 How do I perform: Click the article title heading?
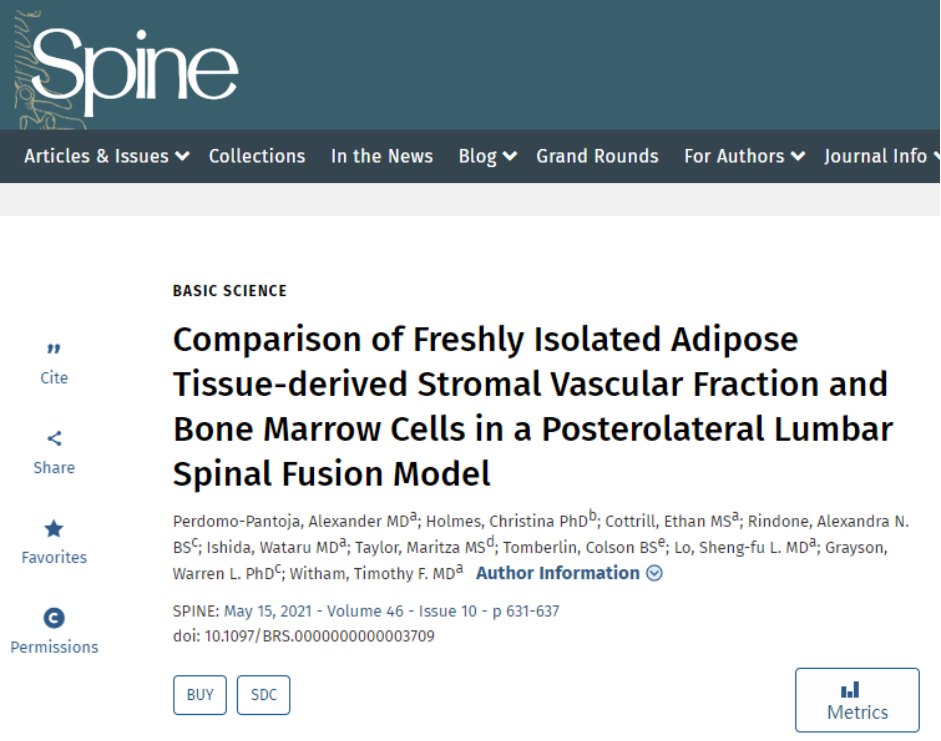[532, 406]
